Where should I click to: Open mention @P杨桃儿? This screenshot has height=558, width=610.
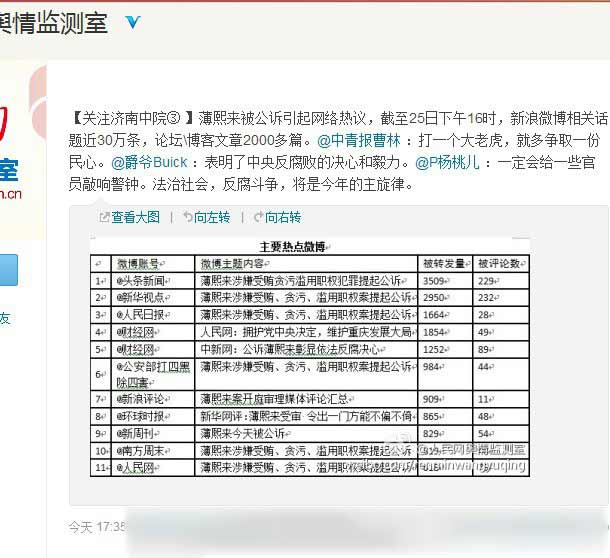[447, 162]
